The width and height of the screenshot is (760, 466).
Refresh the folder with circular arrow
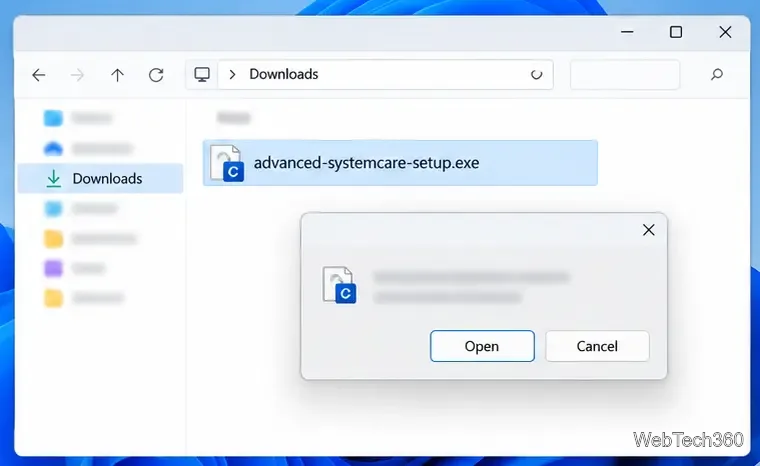[156, 75]
